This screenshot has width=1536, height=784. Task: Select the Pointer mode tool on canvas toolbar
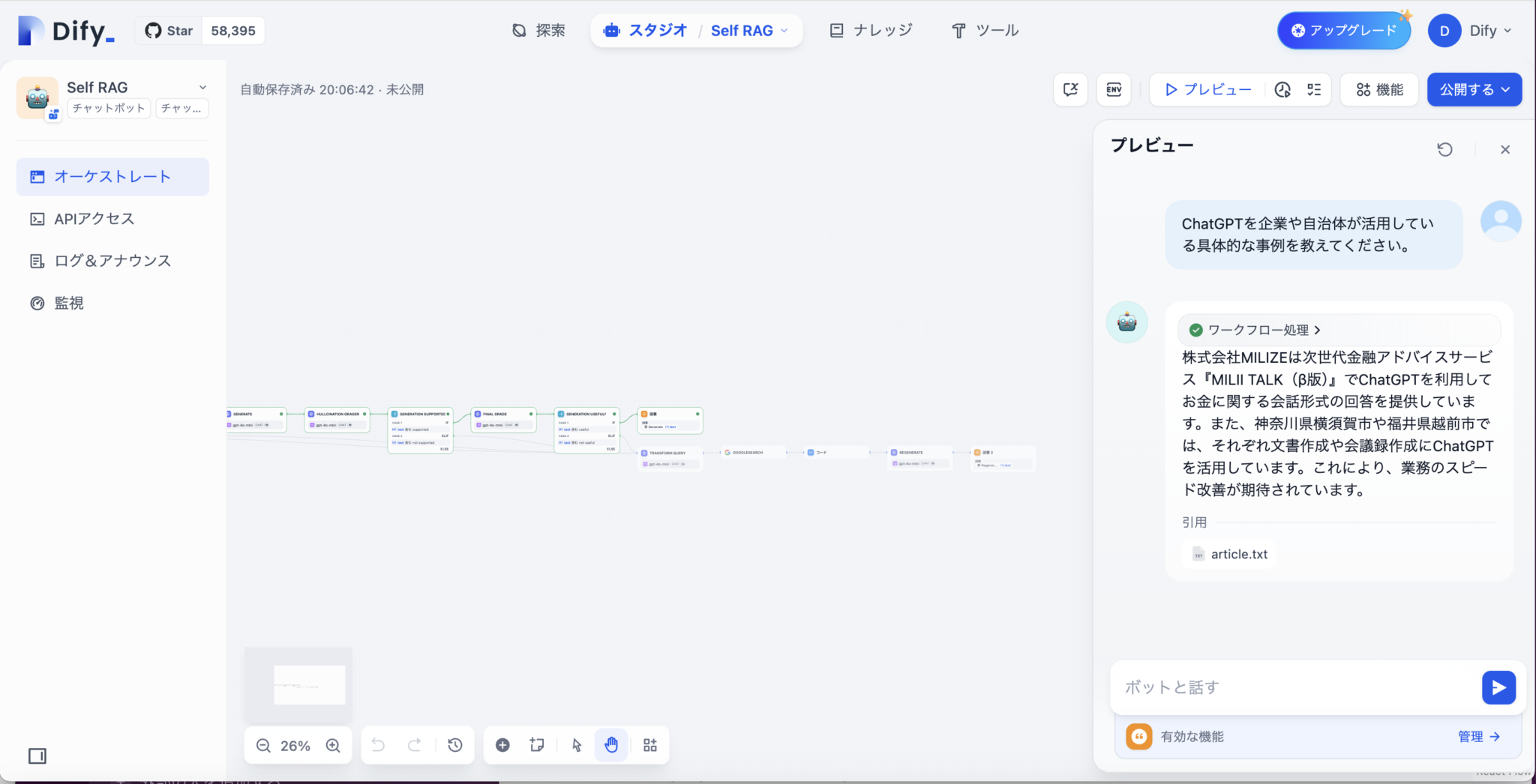(574, 744)
